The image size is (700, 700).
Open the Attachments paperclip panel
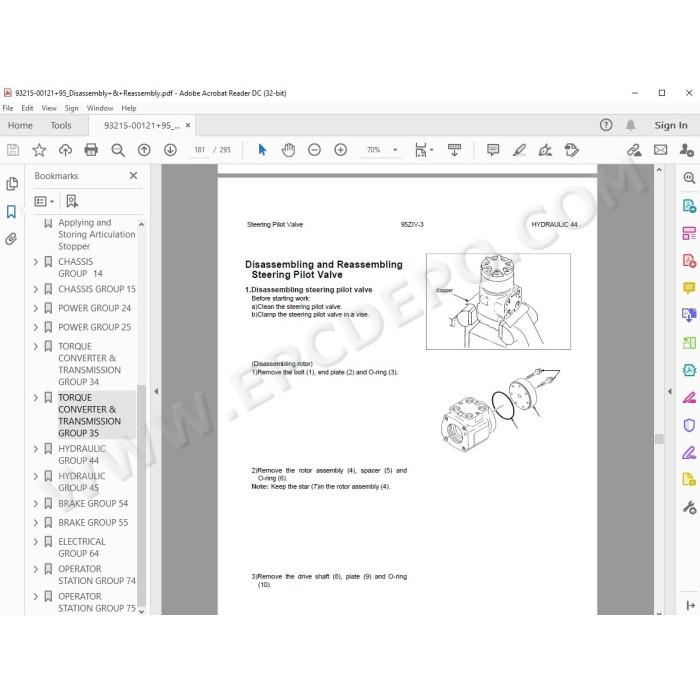(x=12, y=239)
